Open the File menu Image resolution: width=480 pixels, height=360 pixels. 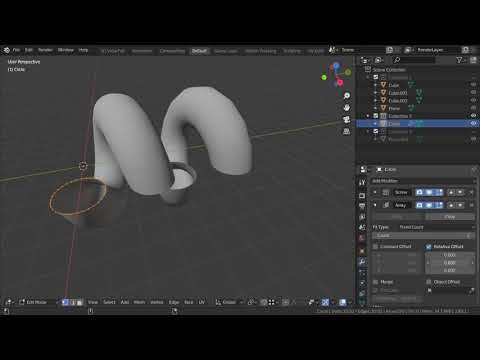(x=16, y=50)
